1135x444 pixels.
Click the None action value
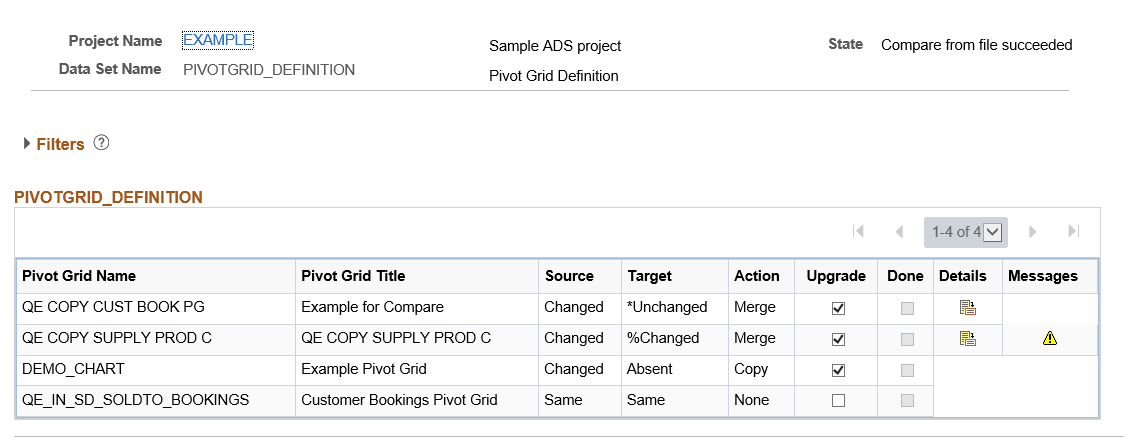click(751, 400)
